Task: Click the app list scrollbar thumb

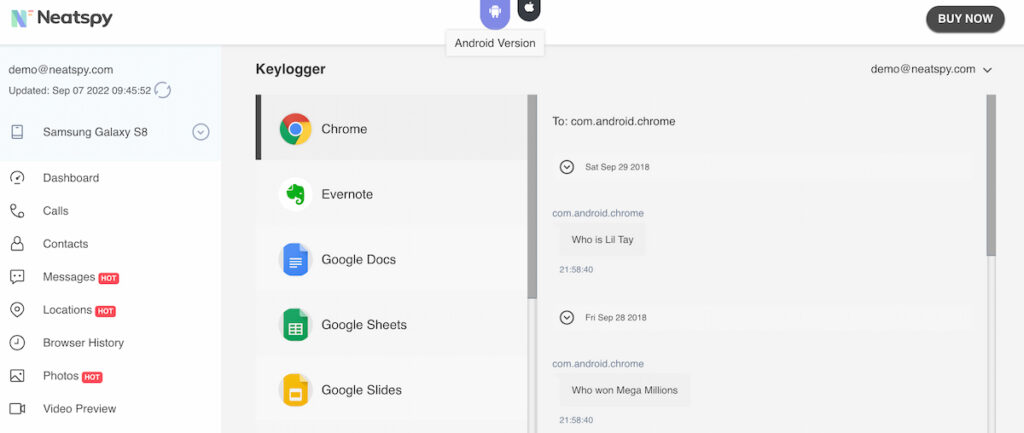Action: click(532, 197)
